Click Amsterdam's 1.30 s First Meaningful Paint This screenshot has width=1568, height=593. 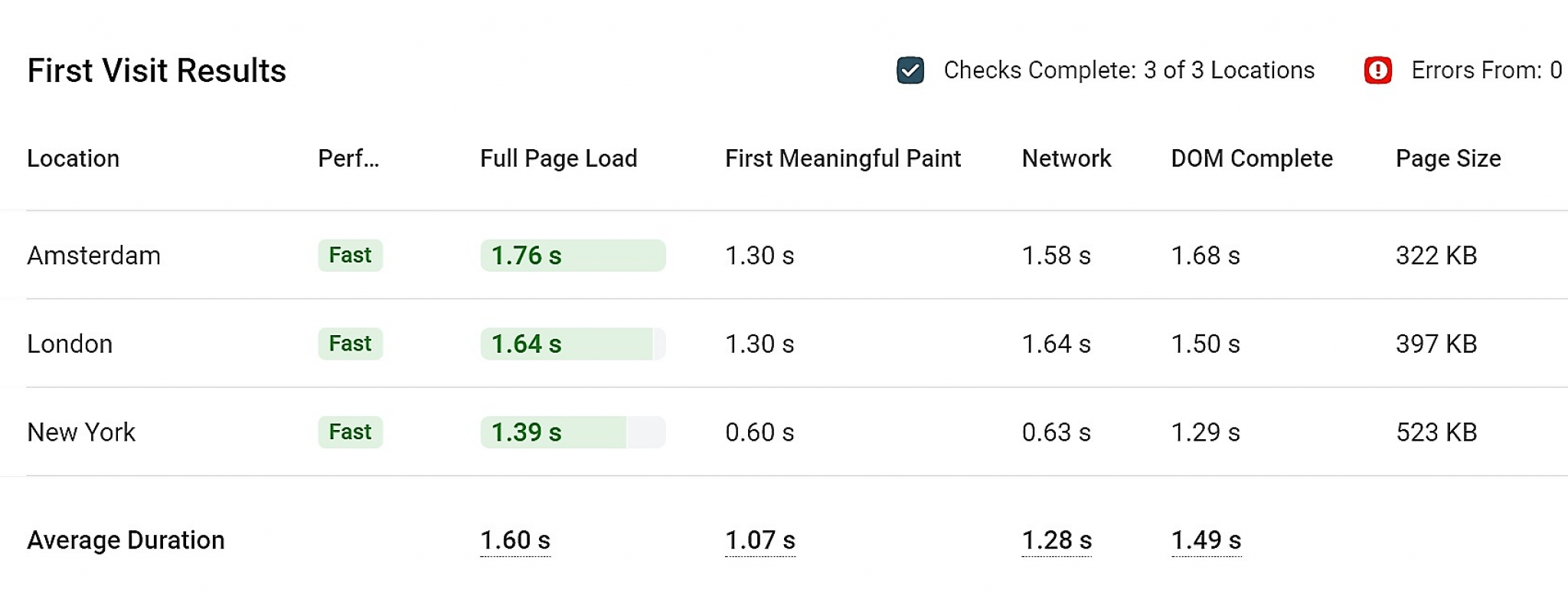pyautogui.click(x=759, y=256)
